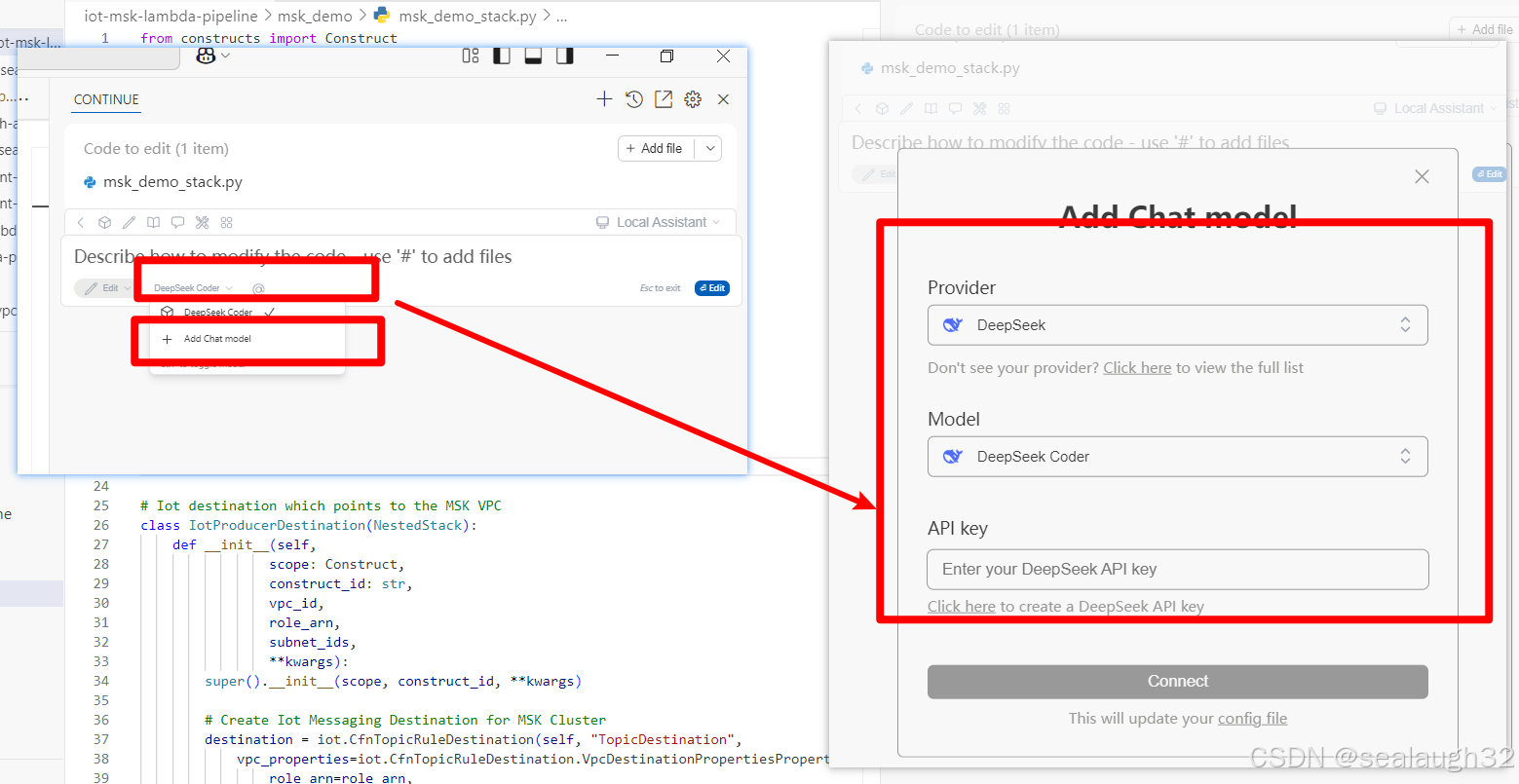Viewport: 1519px width, 784px height.
Task: Open the Edit mode selector pill
Action: point(104,288)
